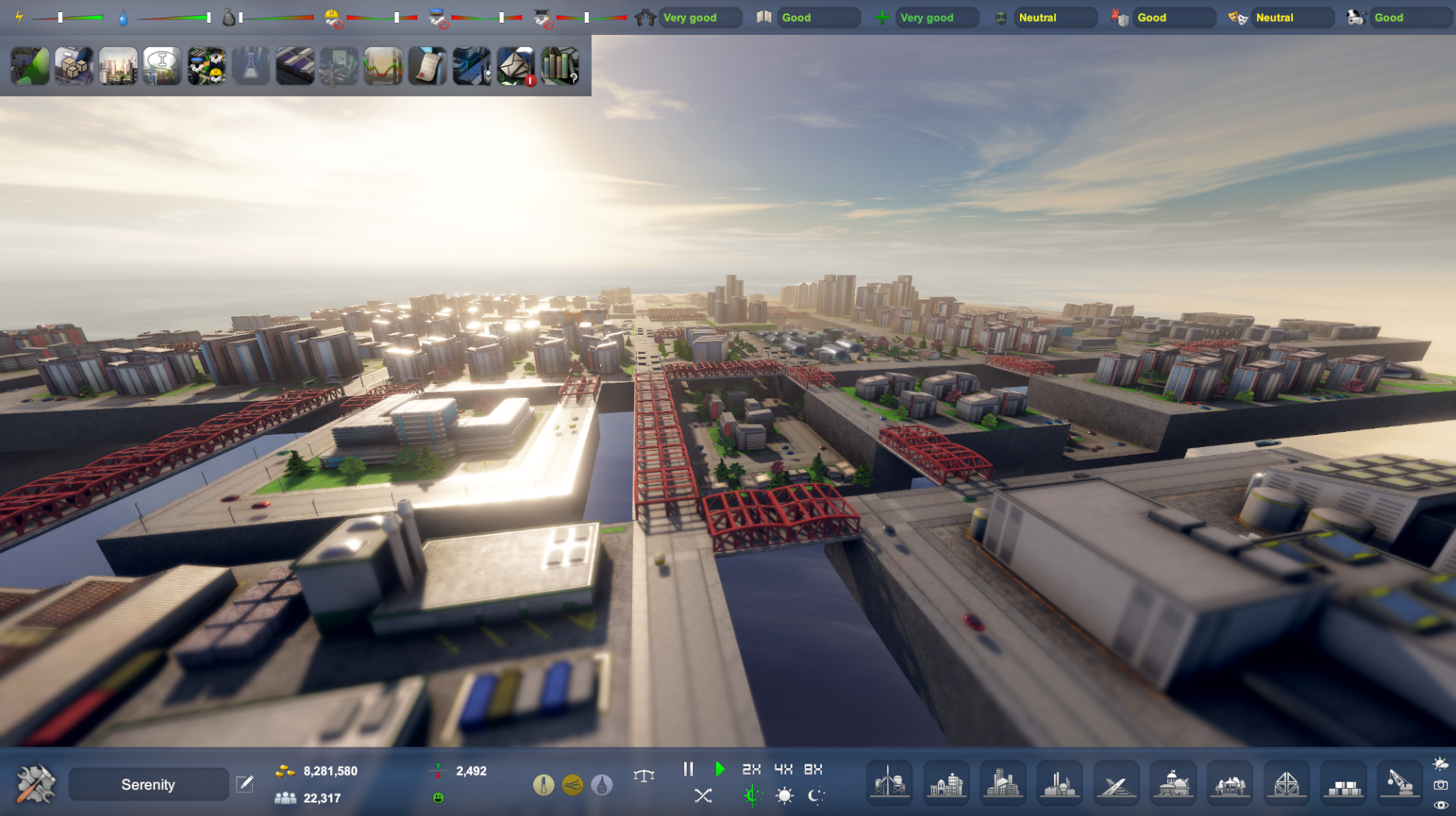
Task: Toggle the weather sun-cloud icon
Action: 1441,764
